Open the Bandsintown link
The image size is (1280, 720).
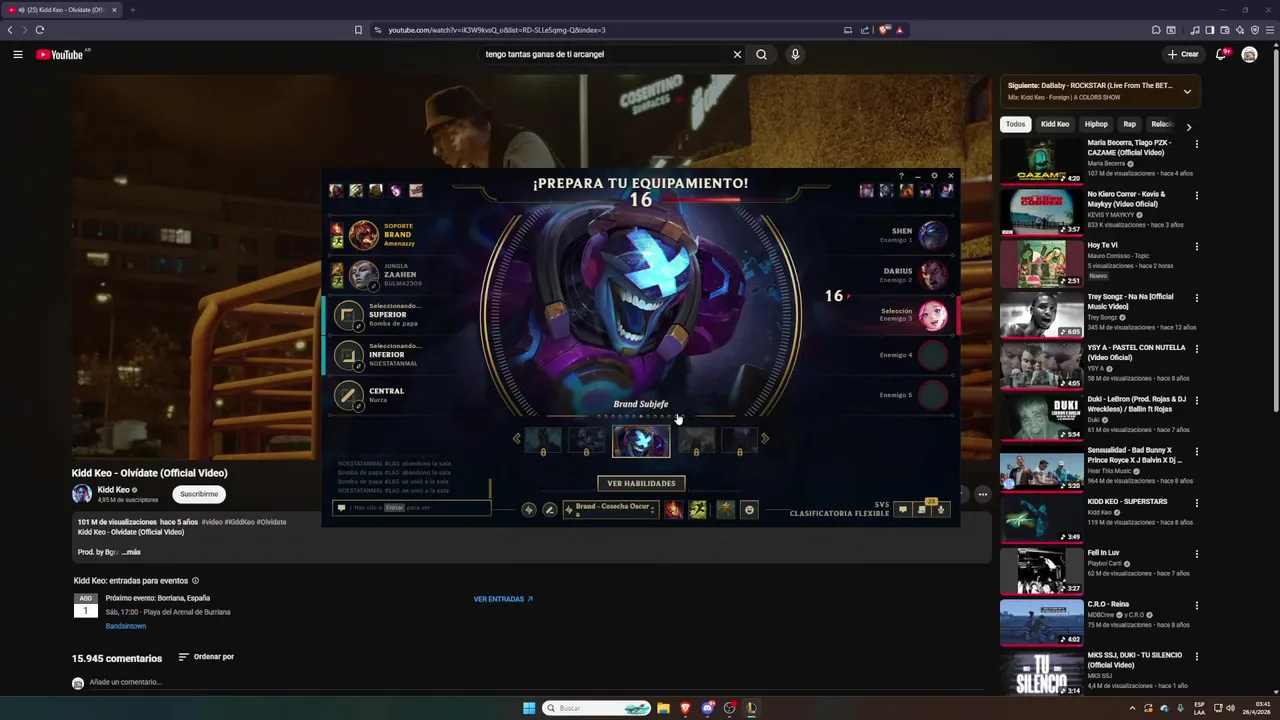pyautogui.click(x=126, y=626)
